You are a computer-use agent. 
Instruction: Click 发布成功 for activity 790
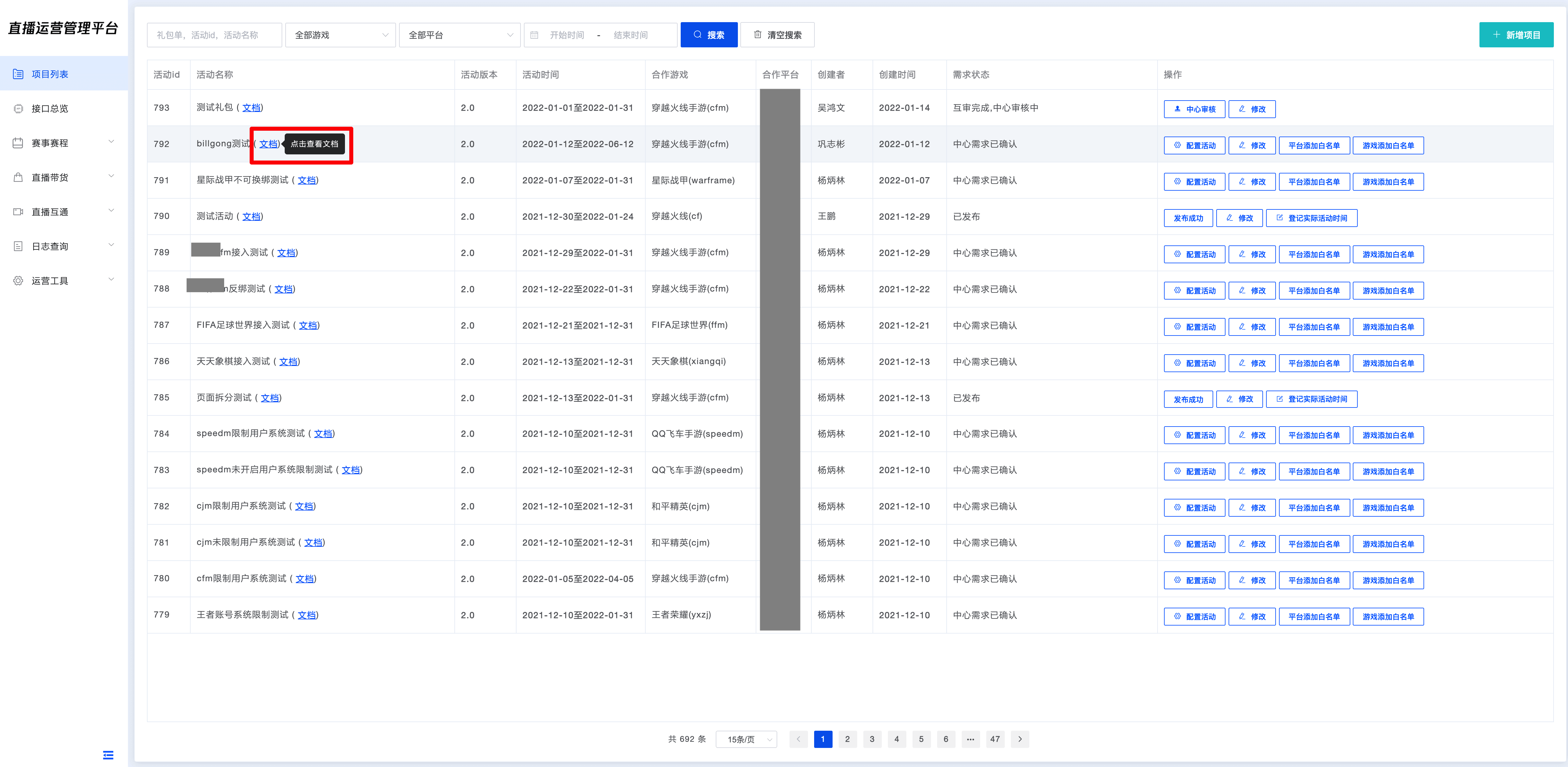(1188, 218)
